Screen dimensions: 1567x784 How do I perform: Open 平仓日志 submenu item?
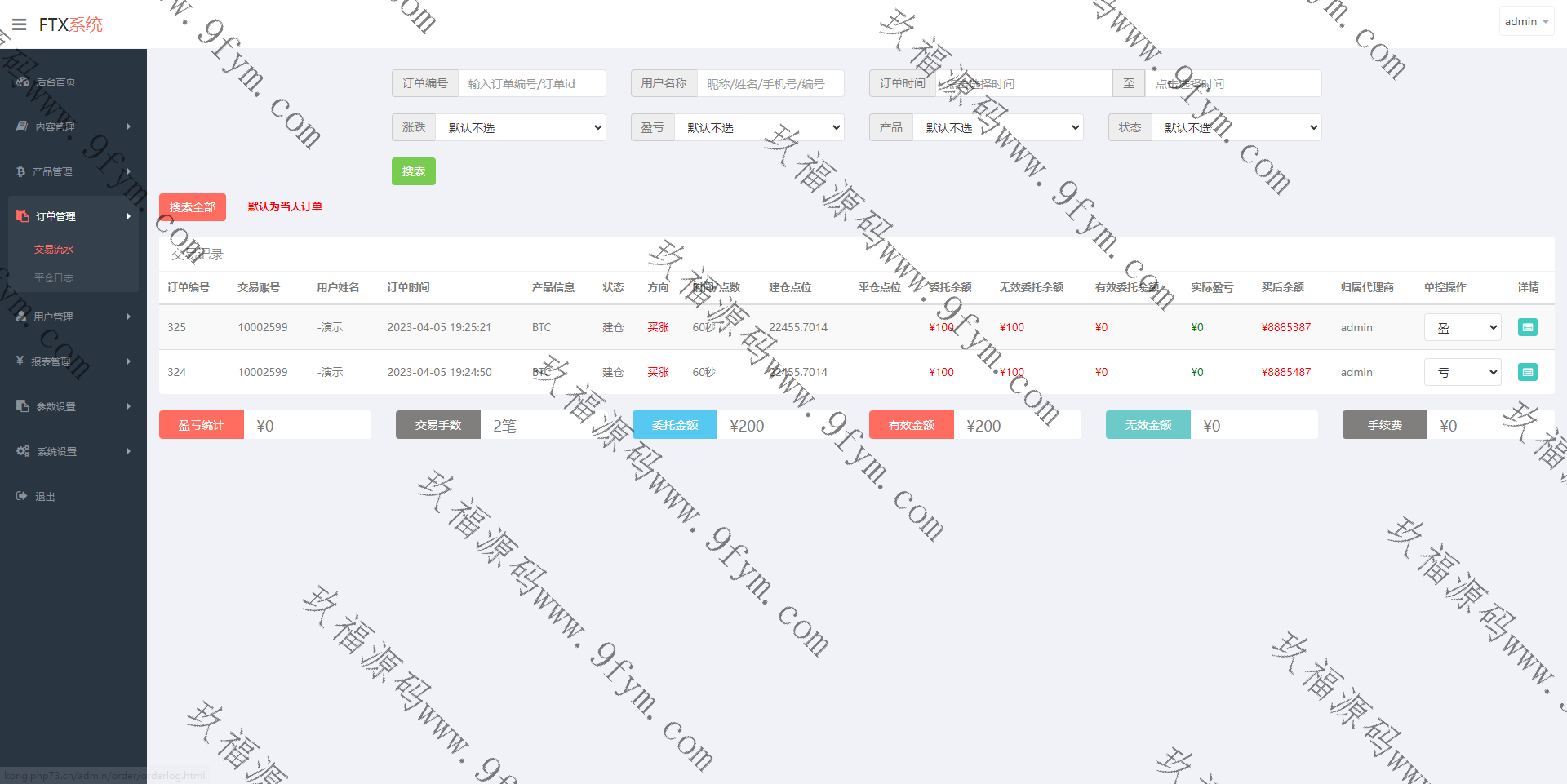(x=54, y=277)
